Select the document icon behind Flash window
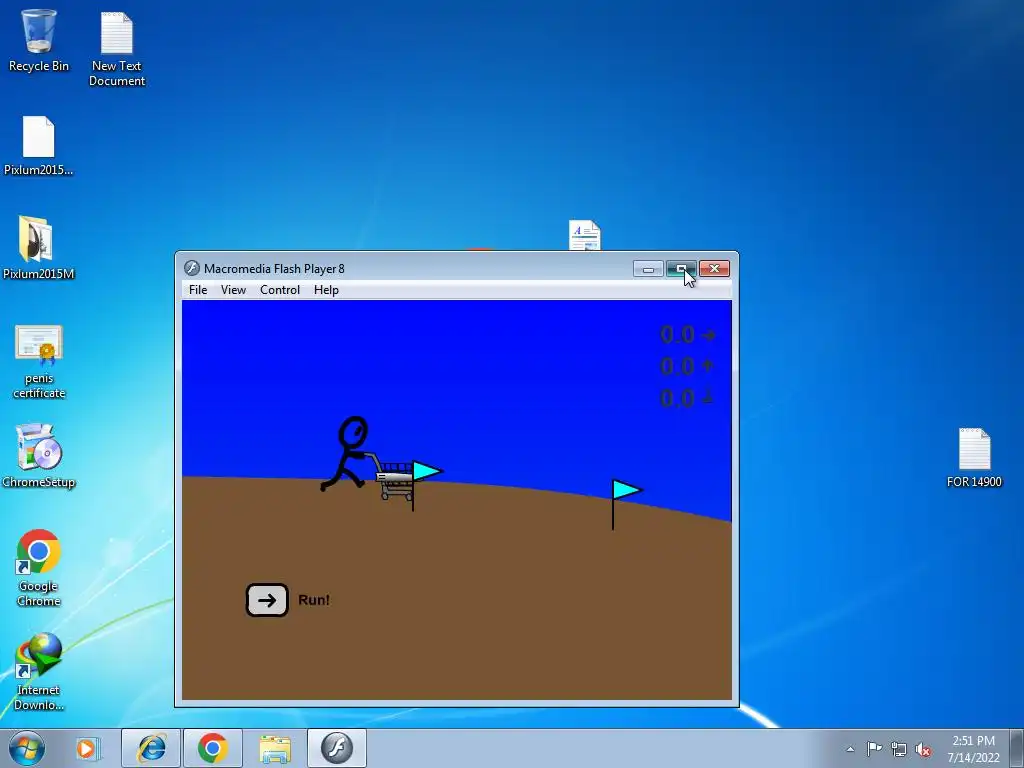This screenshot has height=768, width=1024. pyautogui.click(x=584, y=235)
